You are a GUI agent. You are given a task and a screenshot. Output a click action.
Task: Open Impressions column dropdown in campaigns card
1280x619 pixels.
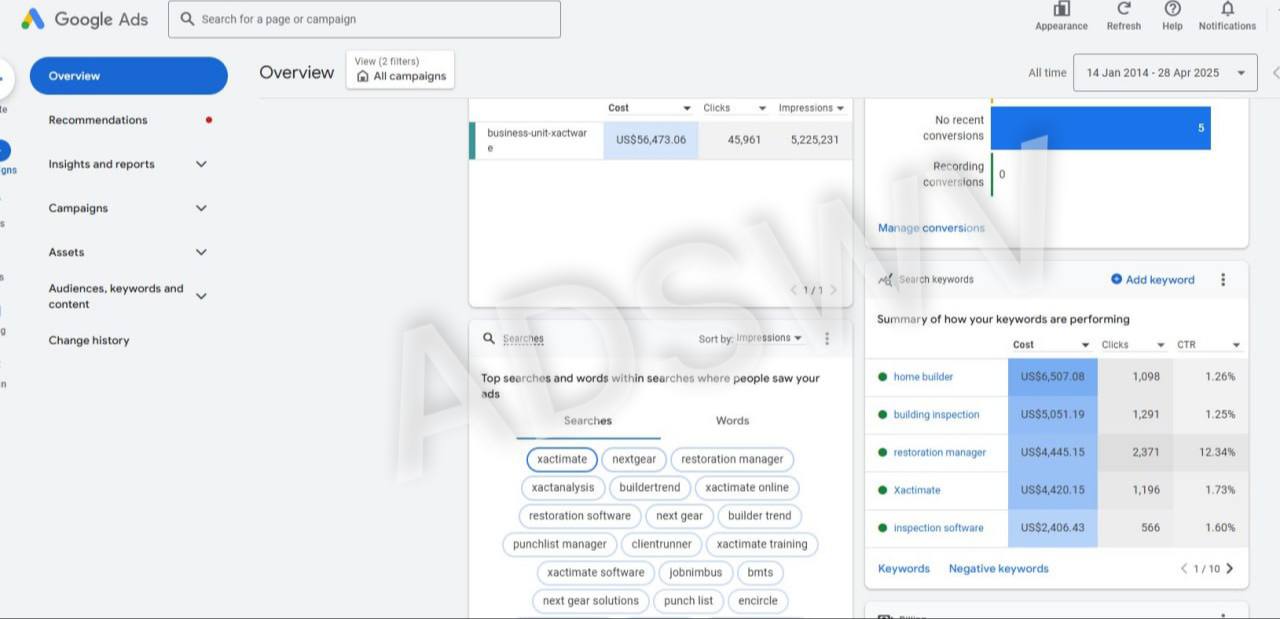pos(840,108)
